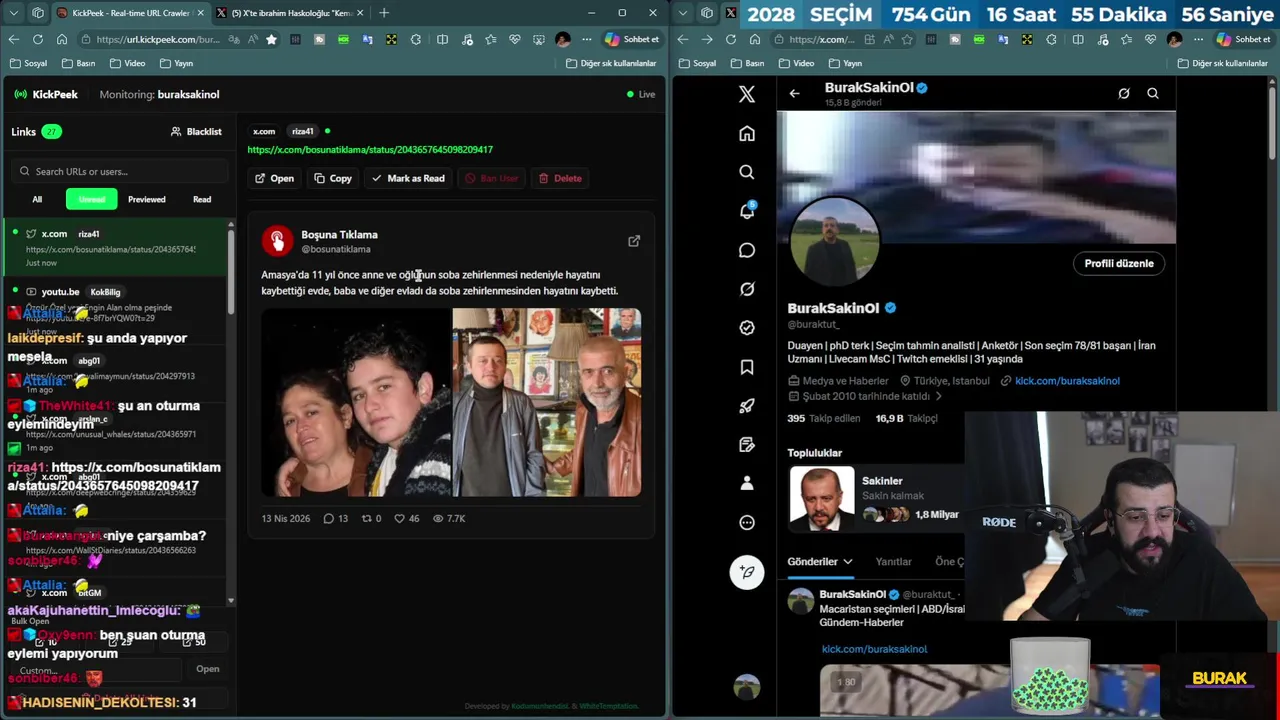This screenshot has height=720, width=1280.
Task: Click the Blacklist button
Action: tap(196, 132)
